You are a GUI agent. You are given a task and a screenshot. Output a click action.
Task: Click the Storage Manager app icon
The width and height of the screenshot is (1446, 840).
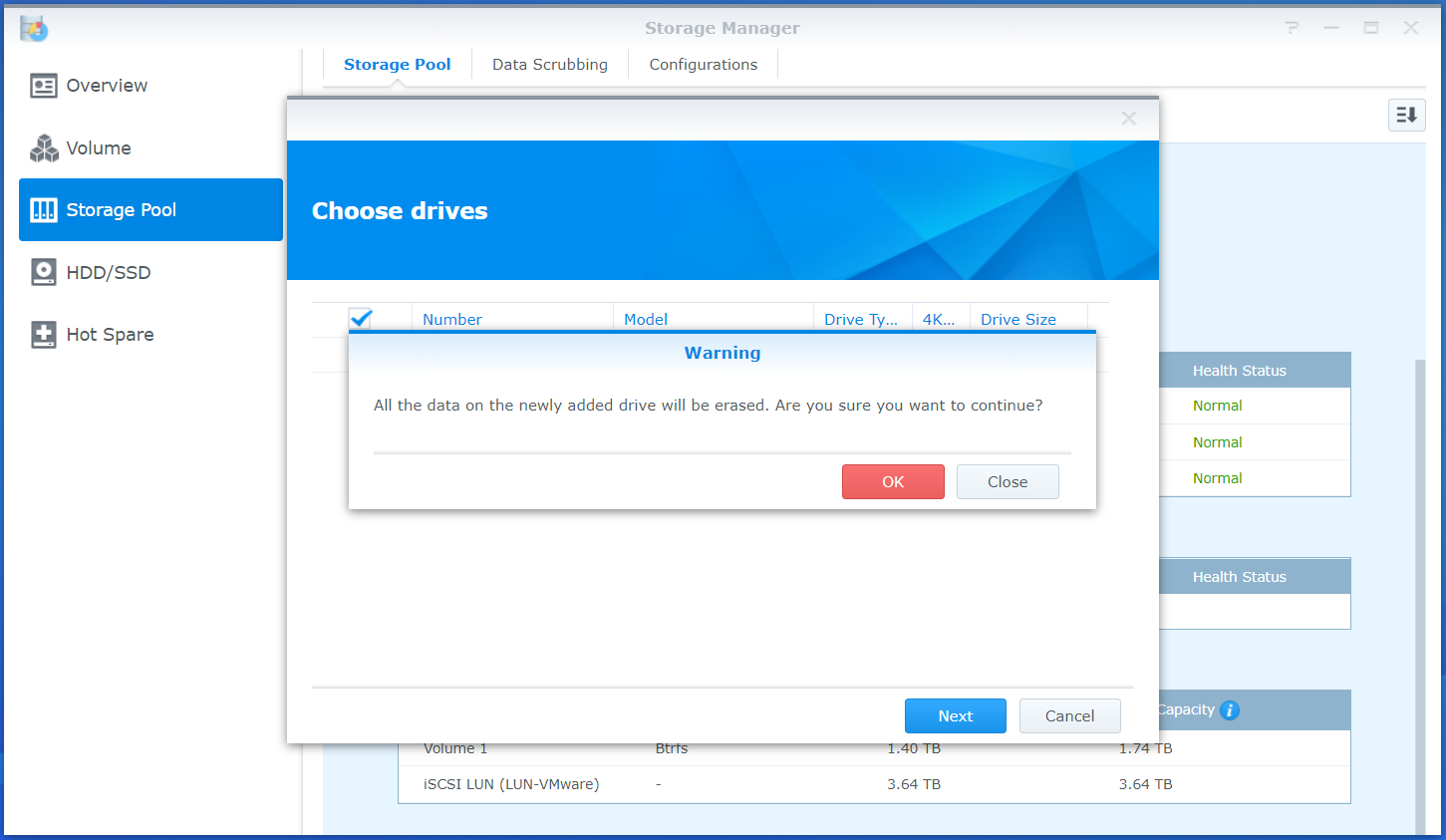[x=33, y=29]
